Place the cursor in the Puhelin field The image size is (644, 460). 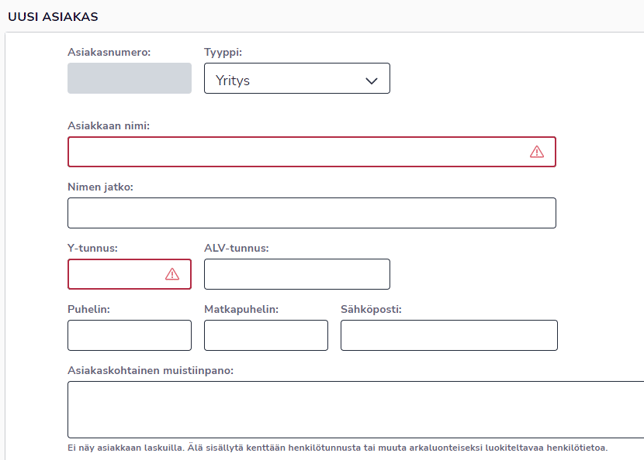129,335
